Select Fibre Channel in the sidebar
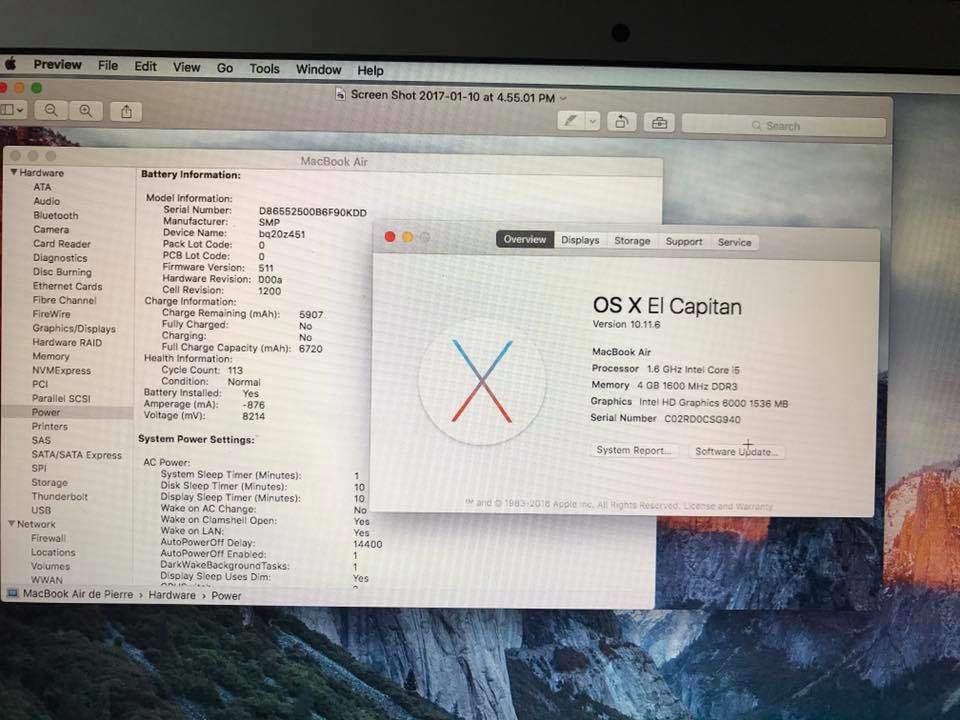 pos(64,300)
